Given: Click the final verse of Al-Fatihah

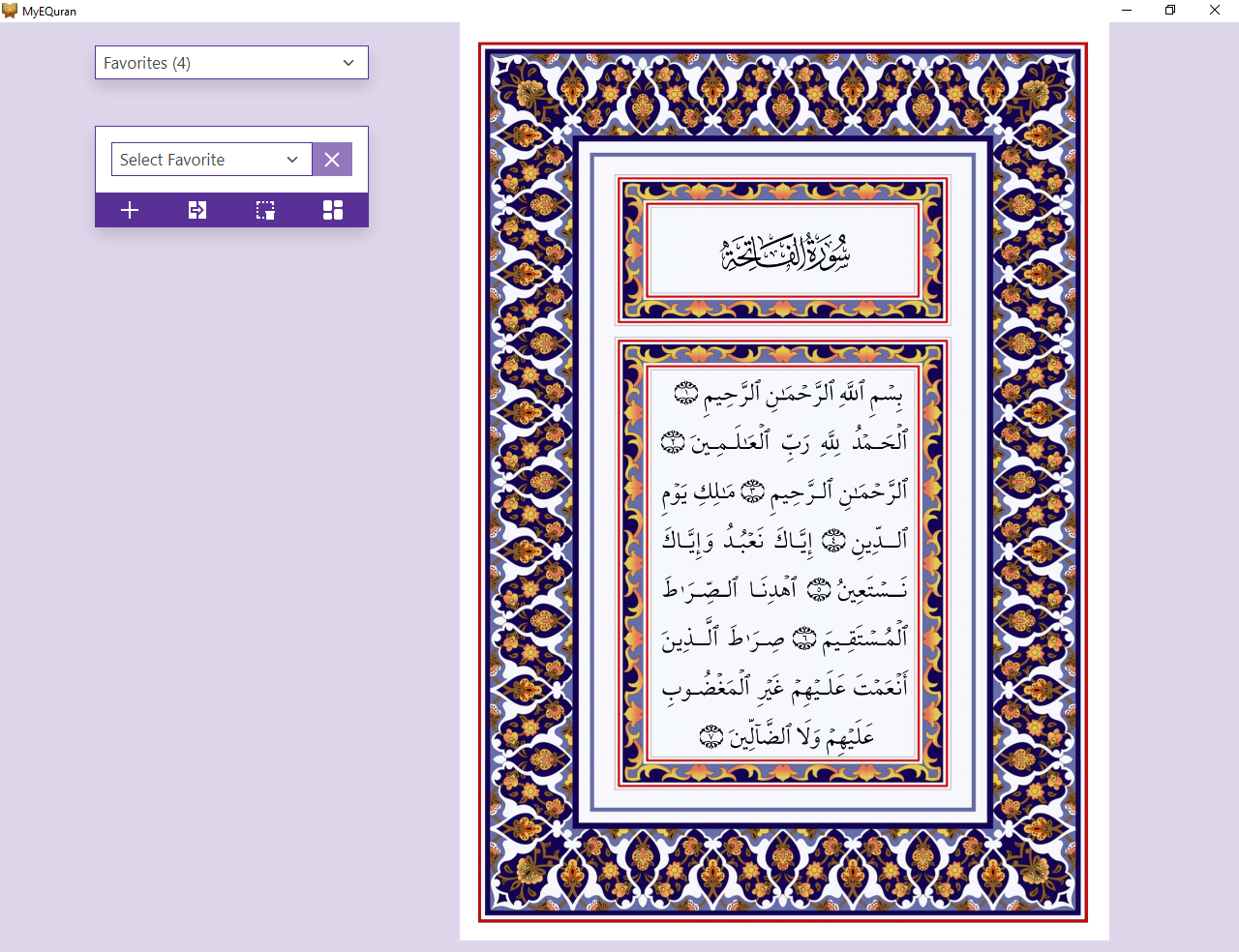Looking at the screenshot, I should click(x=784, y=734).
